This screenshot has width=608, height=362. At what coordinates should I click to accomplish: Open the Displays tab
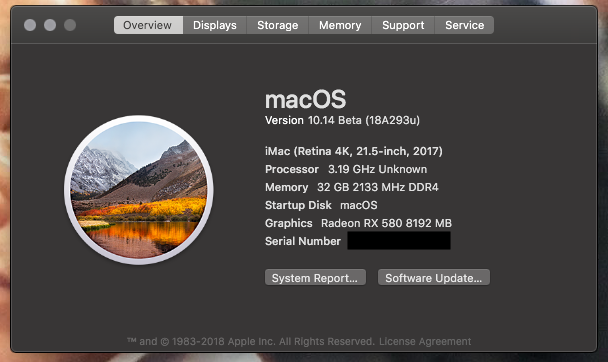(x=215, y=25)
